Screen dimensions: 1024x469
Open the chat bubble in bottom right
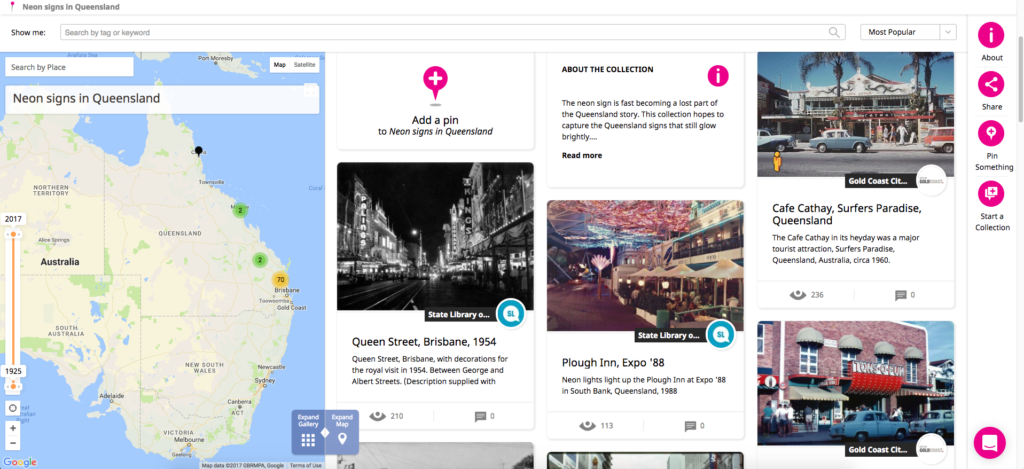click(x=989, y=442)
